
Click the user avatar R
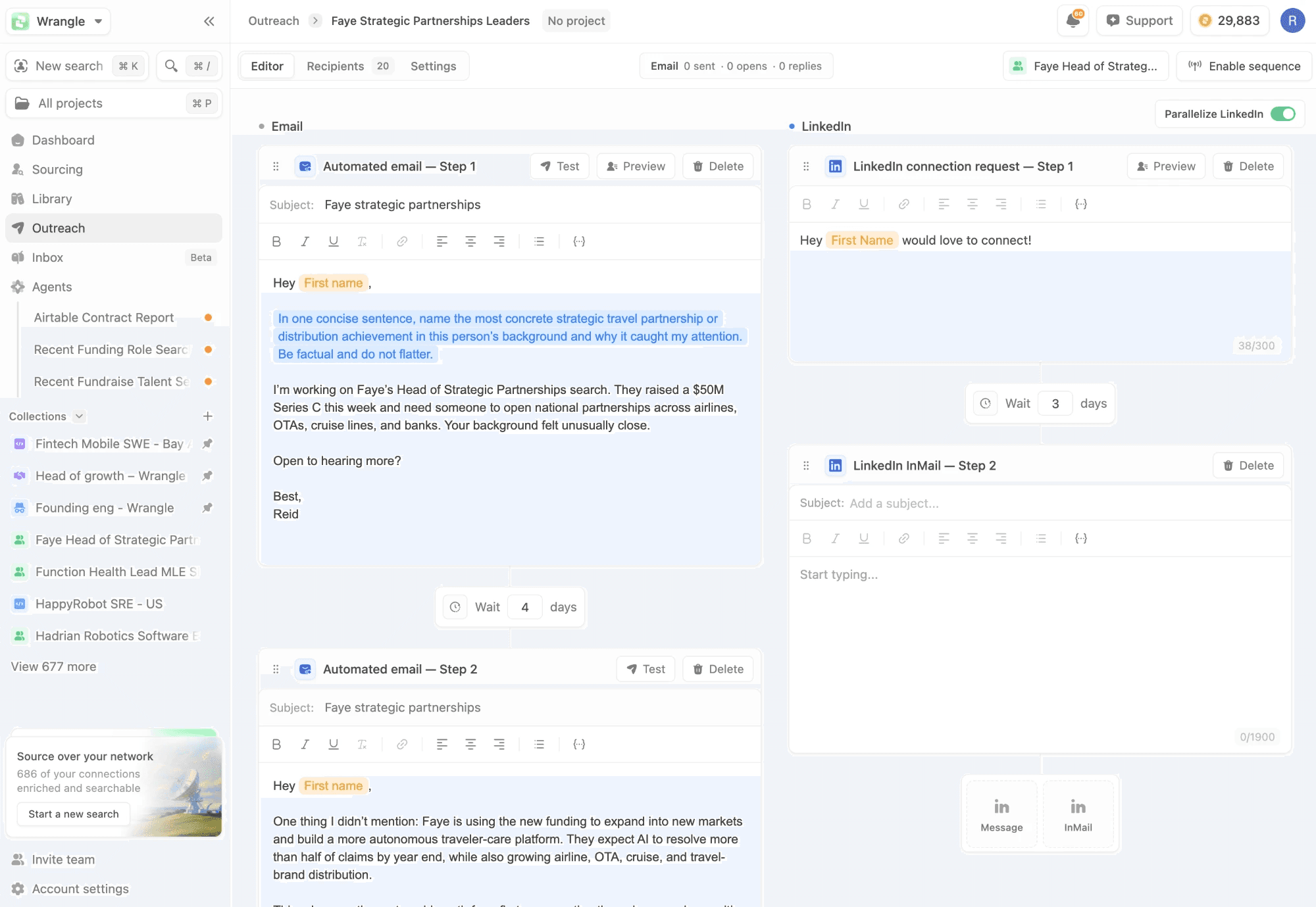pos(1292,20)
